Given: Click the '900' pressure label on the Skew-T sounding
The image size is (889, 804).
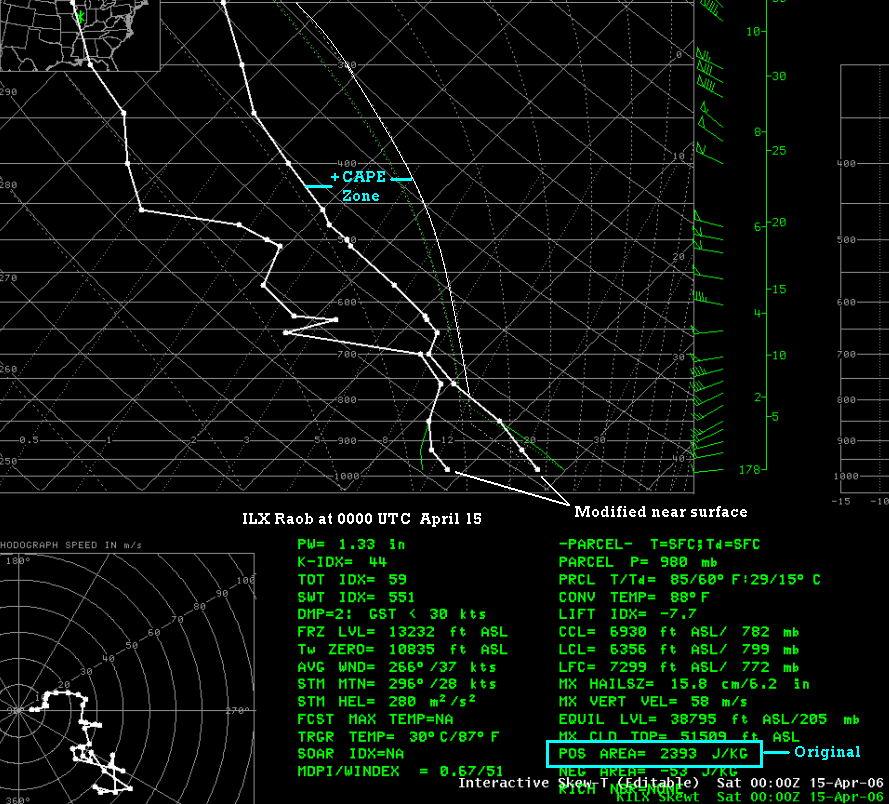Looking at the screenshot, I should [347, 441].
